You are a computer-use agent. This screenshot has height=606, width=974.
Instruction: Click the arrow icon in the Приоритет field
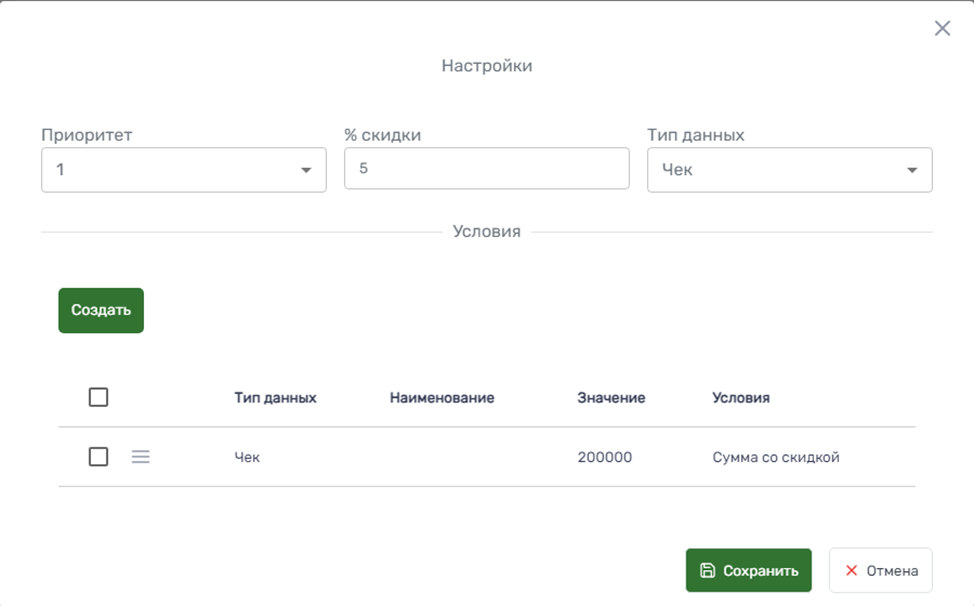tap(306, 170)
